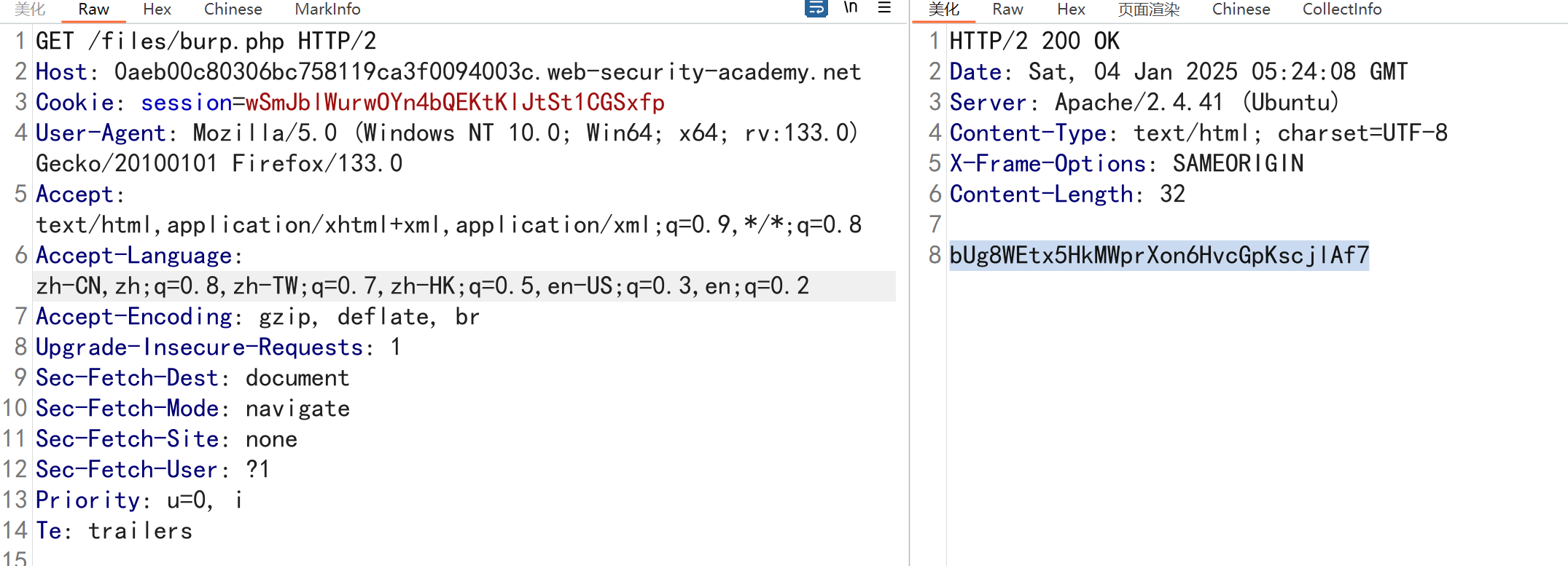This screenshot has height=566, width=1568.
Task: Open the Hex tab in request panel
Action: pos(157,9)
